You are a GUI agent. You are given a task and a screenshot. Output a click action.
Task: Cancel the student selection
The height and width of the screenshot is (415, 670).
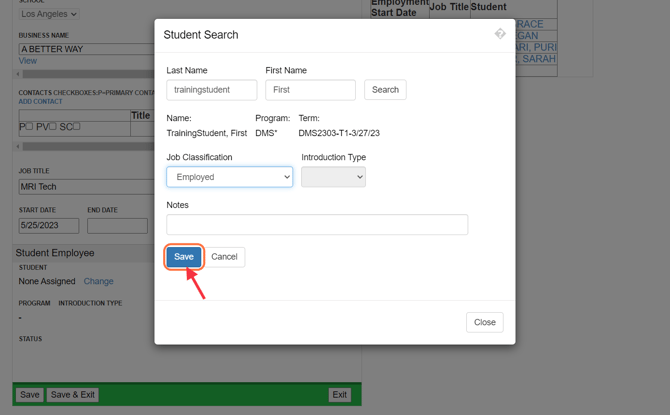224,257
